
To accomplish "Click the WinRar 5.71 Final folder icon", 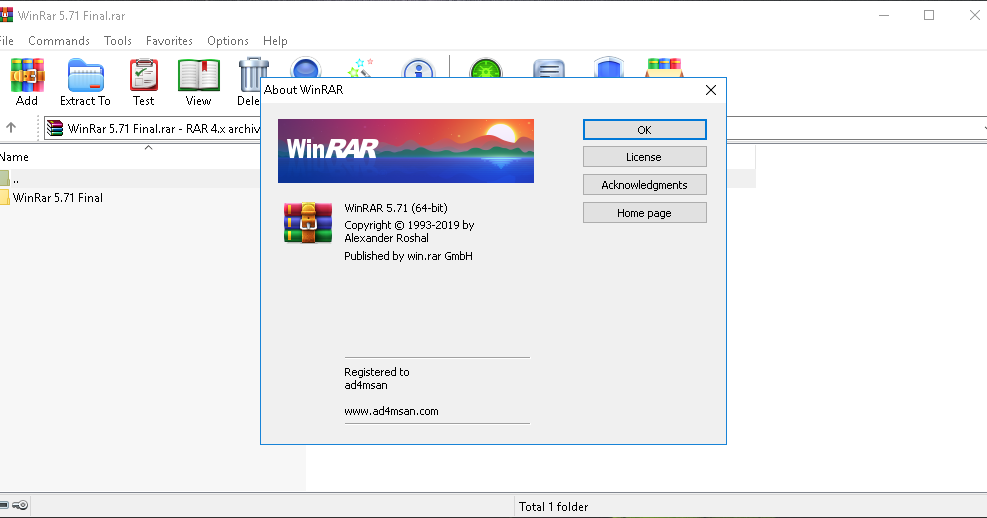I will (4, 197).
